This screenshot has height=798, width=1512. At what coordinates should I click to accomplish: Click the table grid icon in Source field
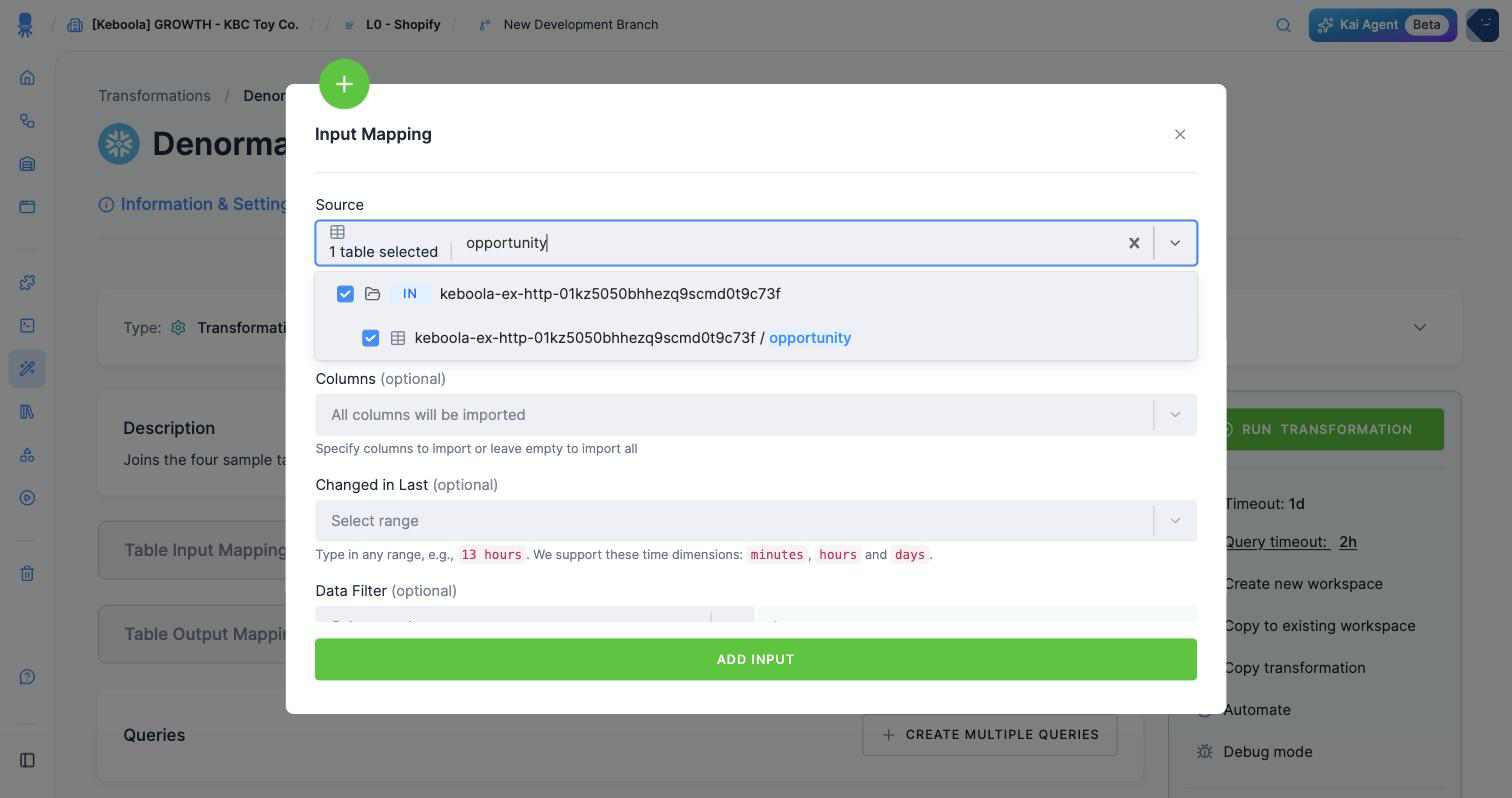pyautogui.click(x=337, y=232)
